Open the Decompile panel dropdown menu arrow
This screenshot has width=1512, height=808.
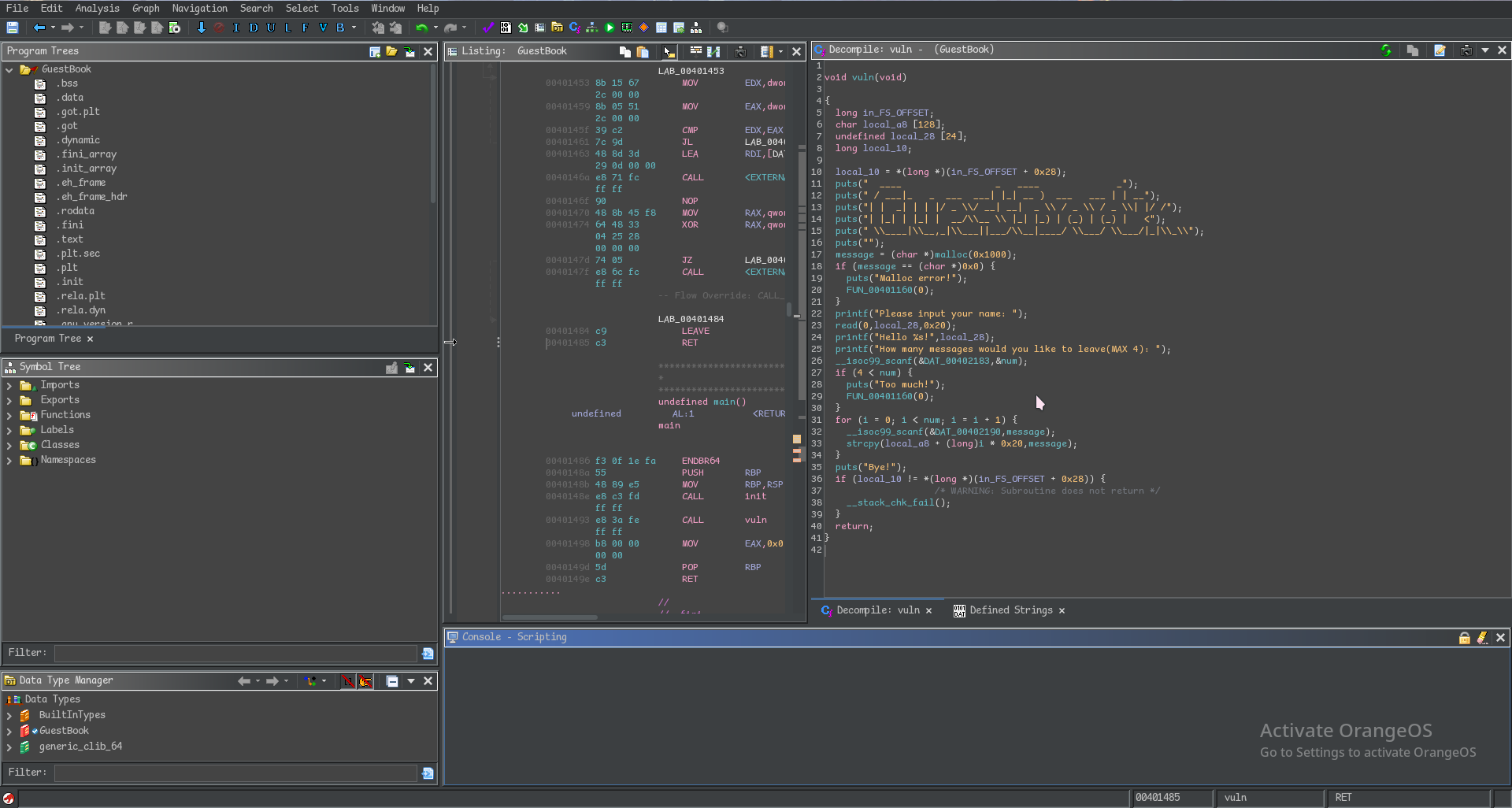pyautogui.click(x=1485, y=50)
